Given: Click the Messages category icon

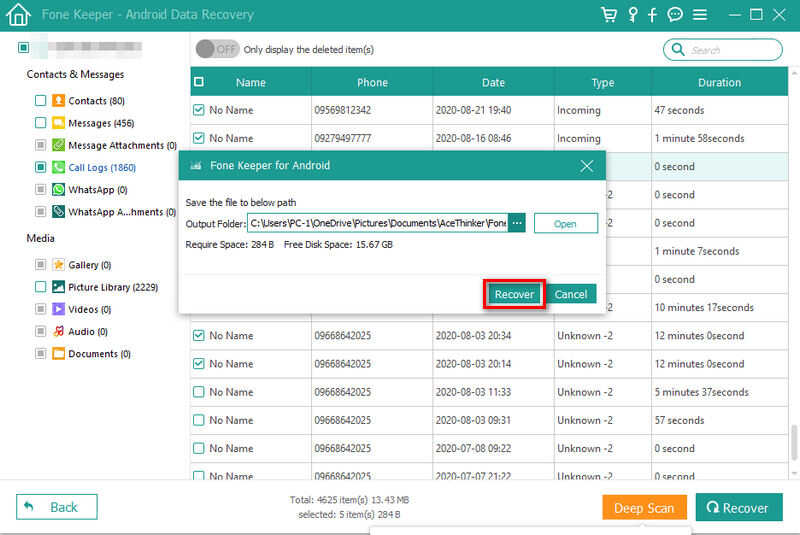Looking at the screenshot, I should [x=59, y=123].
